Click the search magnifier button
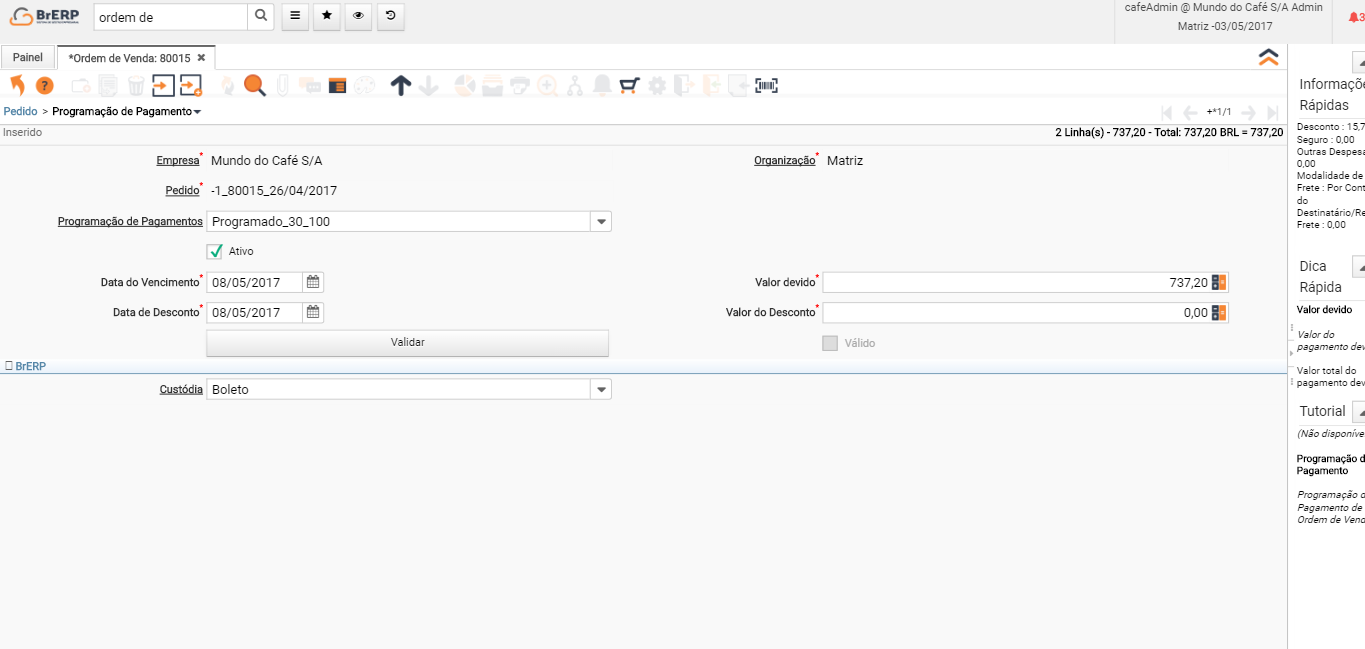The height and width of the screenshot is (649, 1365). [x=260, y=16]
